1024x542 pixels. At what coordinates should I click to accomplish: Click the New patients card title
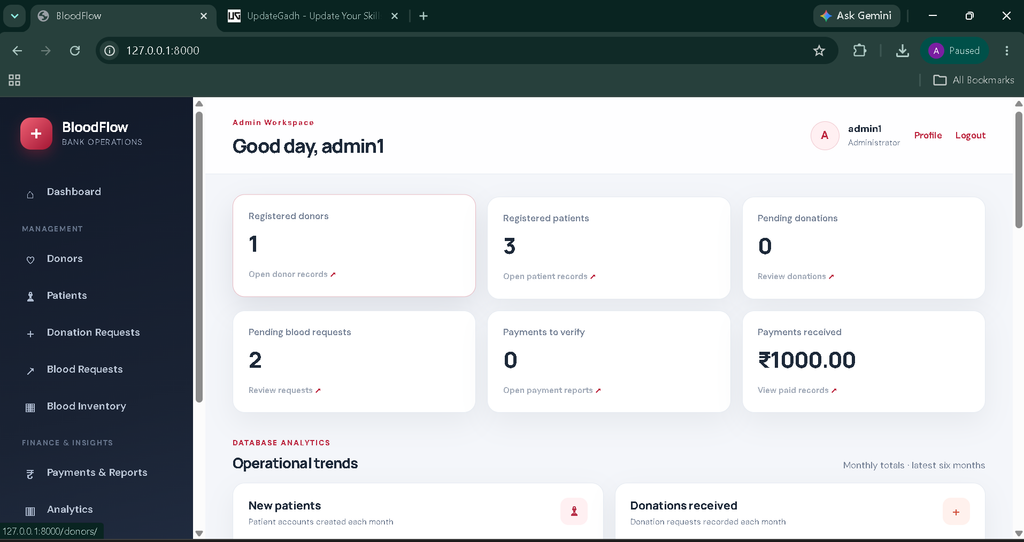click(x=285, y=505)
